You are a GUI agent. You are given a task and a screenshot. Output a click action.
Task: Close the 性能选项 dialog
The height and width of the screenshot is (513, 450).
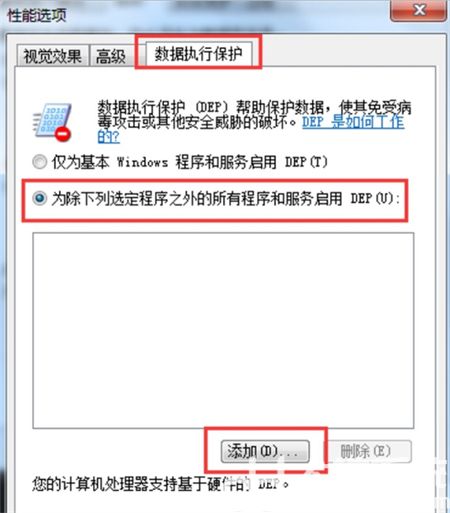[418, 10]
